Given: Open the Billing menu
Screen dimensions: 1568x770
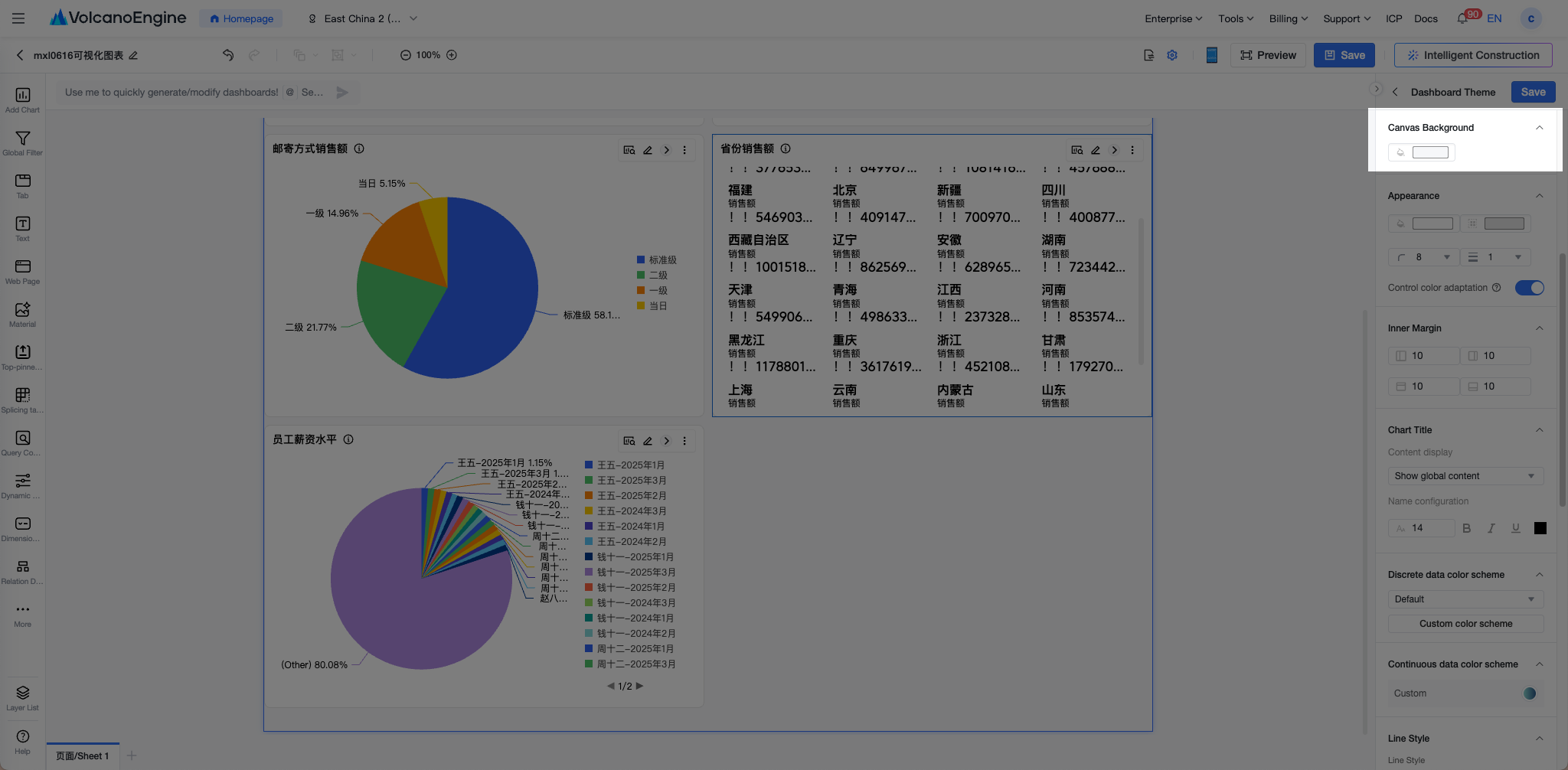Looking at the screenshot, I should point(1288,18).
